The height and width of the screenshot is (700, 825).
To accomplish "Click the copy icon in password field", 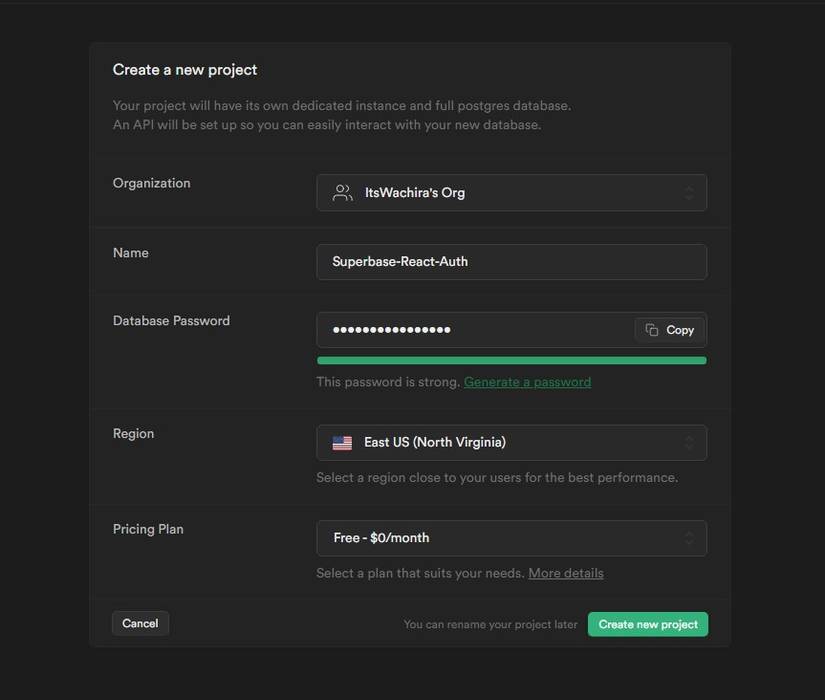I will (652, 330).
